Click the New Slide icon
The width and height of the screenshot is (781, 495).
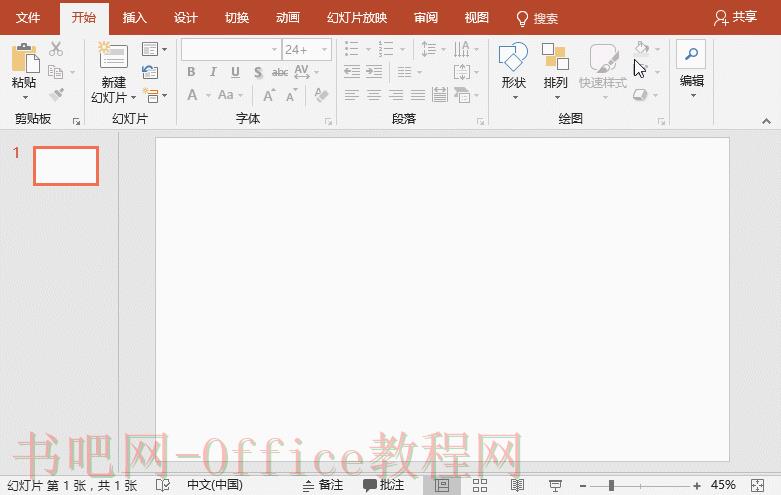113,56
